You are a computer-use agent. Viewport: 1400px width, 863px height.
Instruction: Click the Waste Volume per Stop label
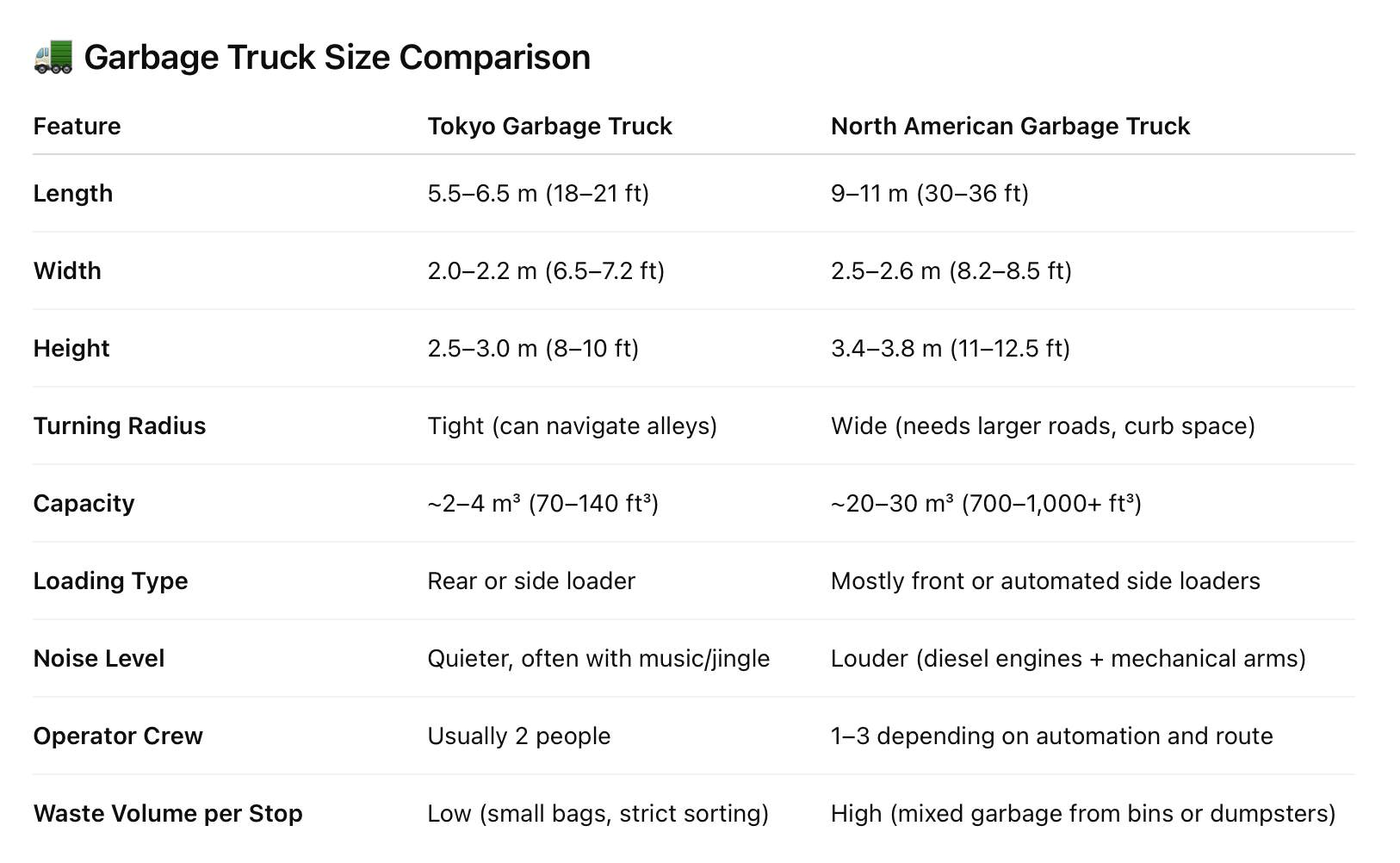(168, 813)
